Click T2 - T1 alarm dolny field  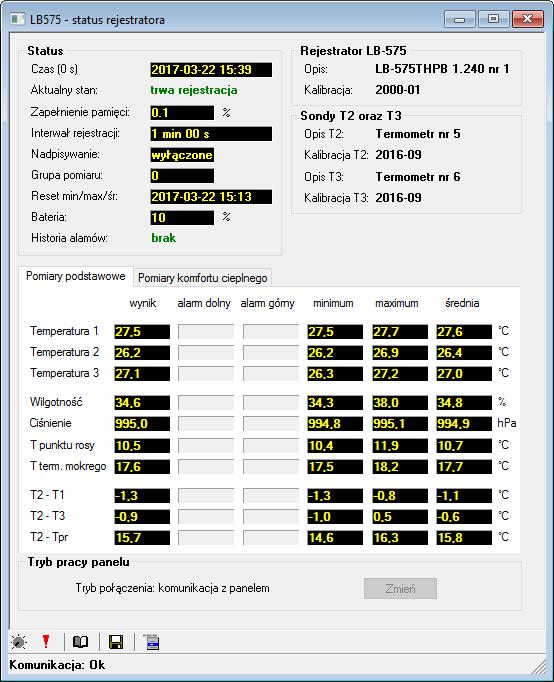click(206, 495)
